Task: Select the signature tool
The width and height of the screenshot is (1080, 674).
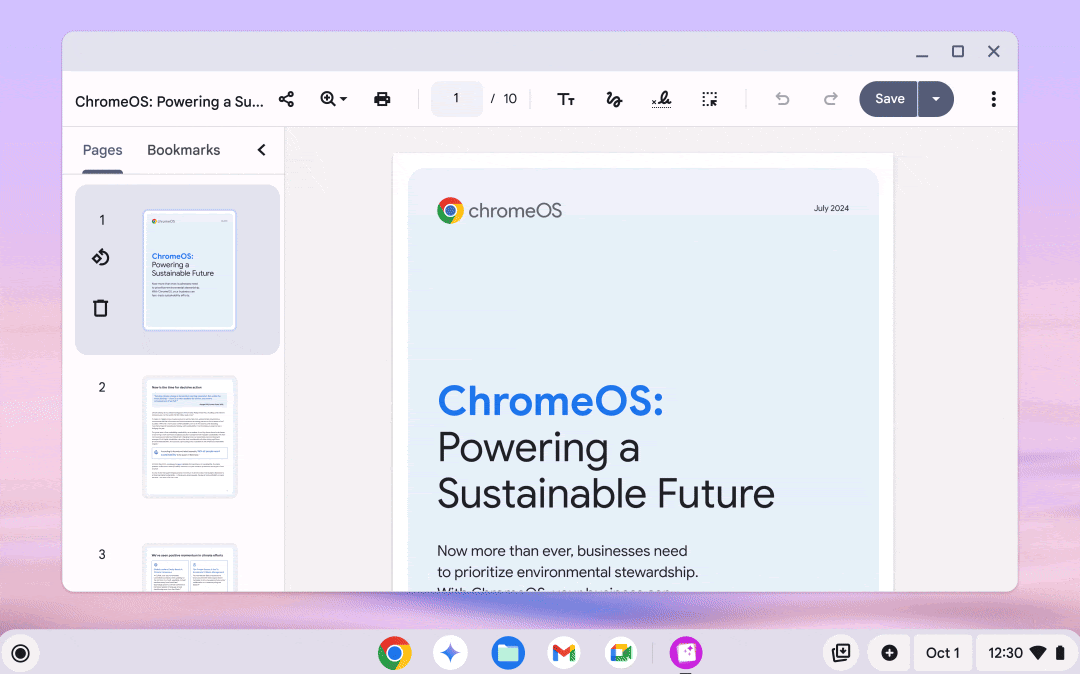Action: [661, 99]
